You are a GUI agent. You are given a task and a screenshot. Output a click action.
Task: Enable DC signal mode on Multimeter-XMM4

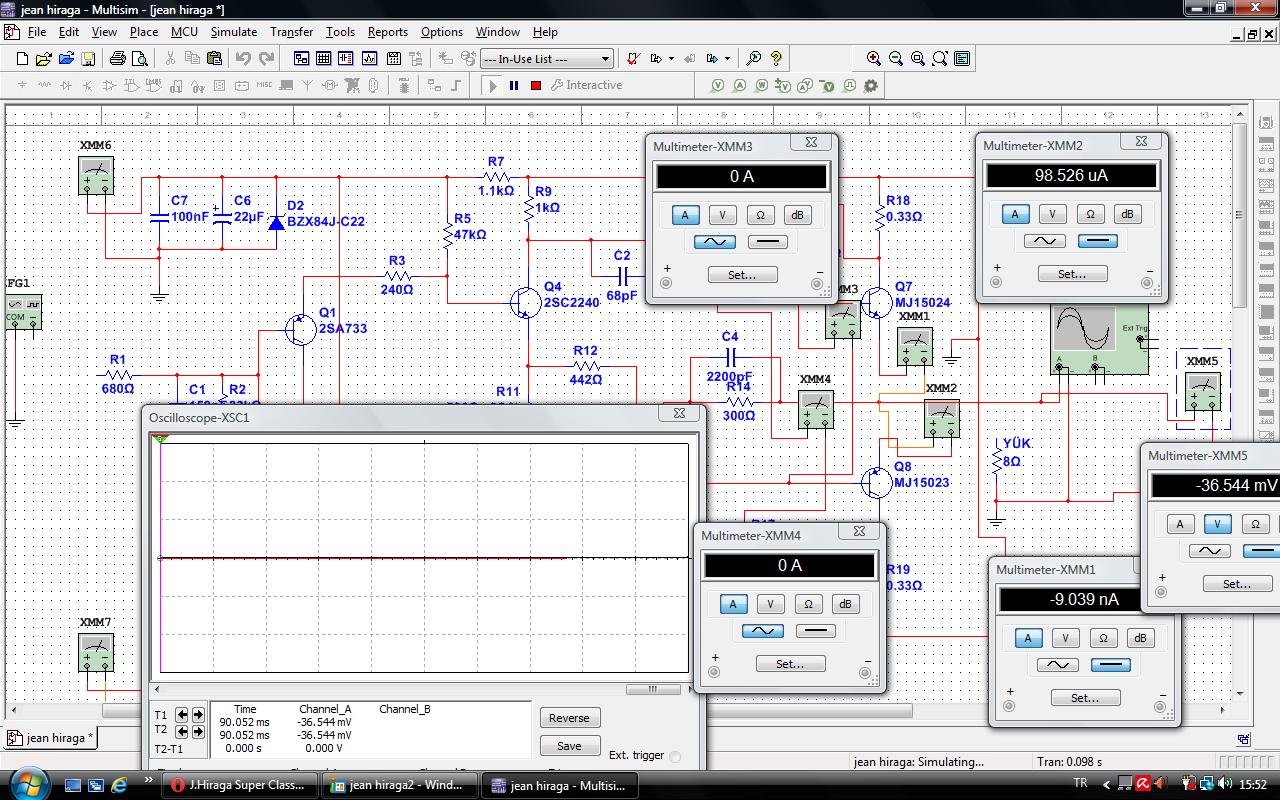(815, 631)
